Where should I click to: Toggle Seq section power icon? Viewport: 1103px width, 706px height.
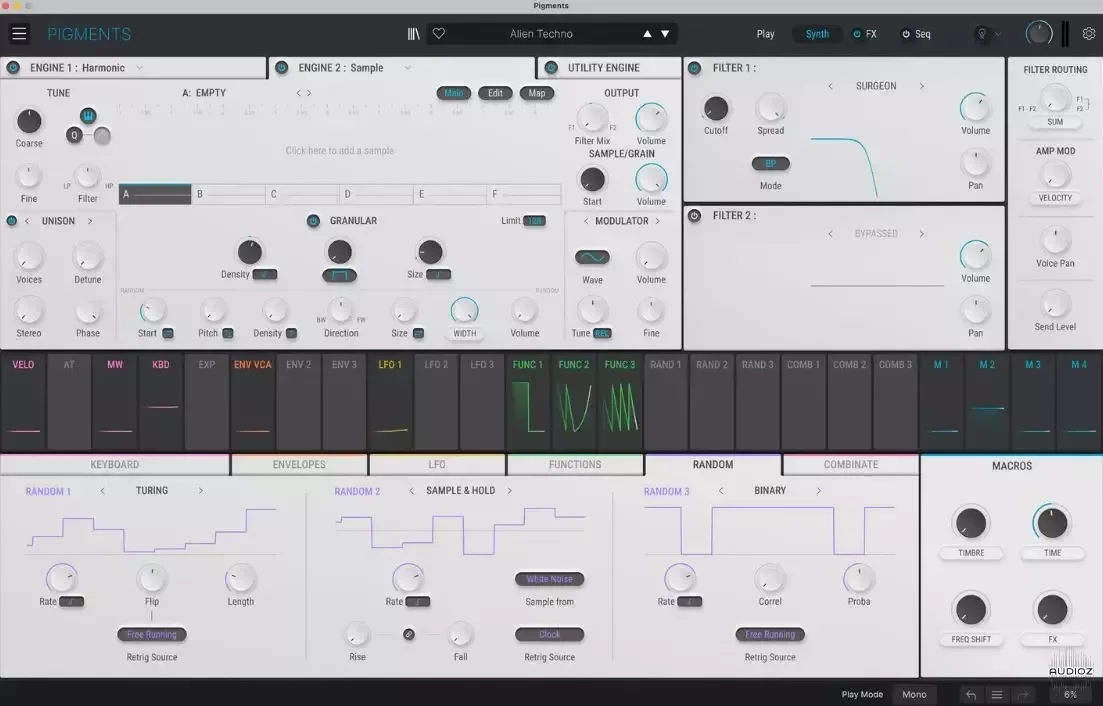pyautogui.click(x=905, y=34)
